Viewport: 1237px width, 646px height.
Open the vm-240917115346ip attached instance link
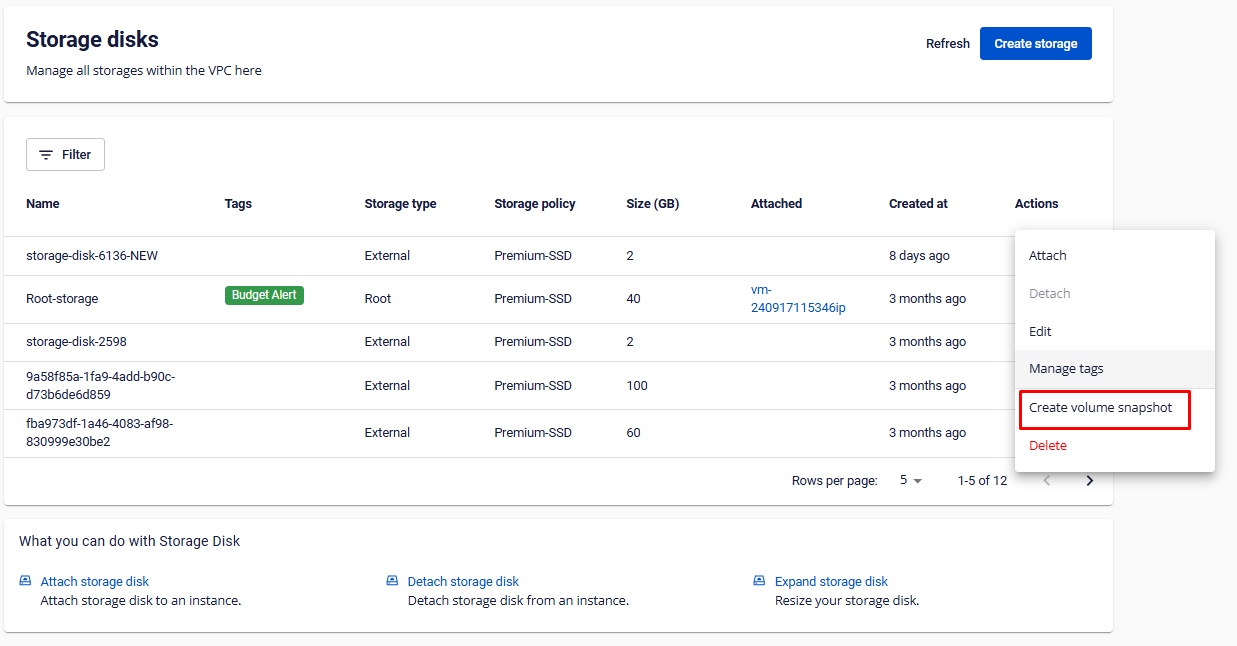(x=797, y=299)
